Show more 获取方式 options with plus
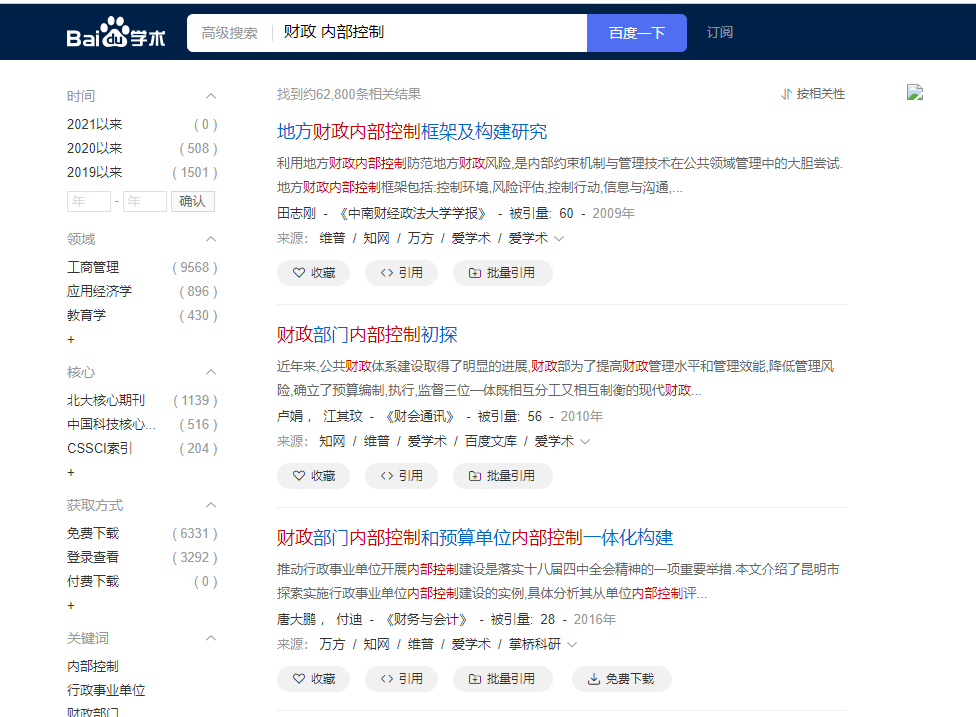The width and height of the screenshot is (976, 717). (71, 605)
